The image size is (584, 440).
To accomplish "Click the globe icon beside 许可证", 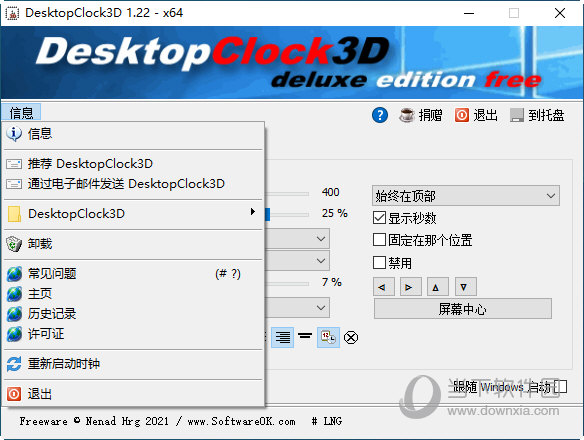I will [x=15, y=334].
